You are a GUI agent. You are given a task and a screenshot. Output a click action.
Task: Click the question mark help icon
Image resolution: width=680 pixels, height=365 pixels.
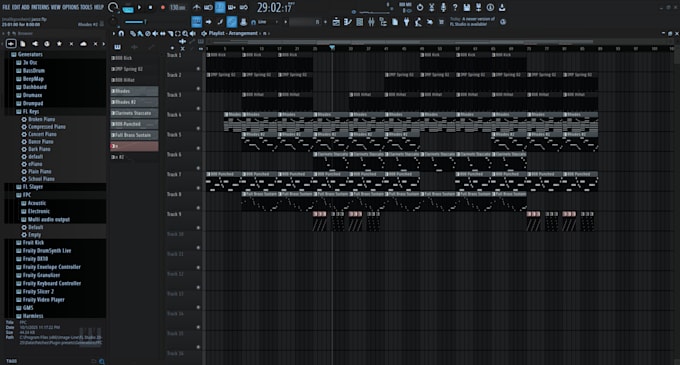tap(455, 7)
